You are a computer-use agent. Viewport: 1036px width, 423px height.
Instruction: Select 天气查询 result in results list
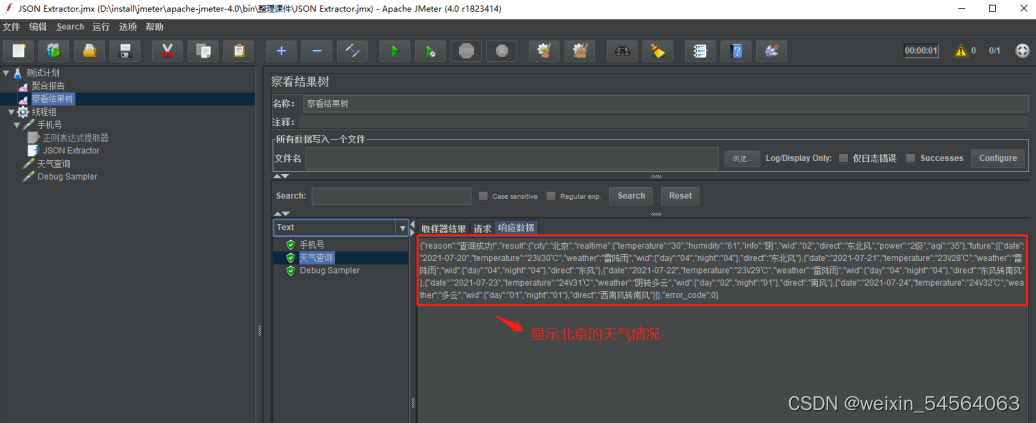point(316,258)
